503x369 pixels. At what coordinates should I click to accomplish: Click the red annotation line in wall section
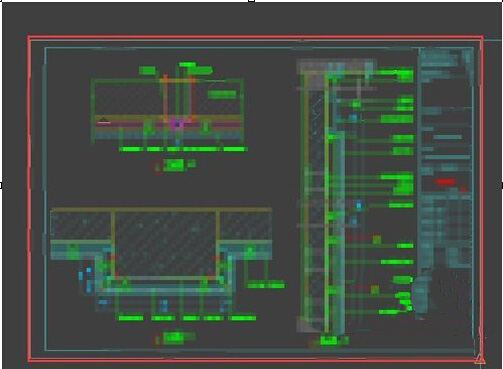359,238
